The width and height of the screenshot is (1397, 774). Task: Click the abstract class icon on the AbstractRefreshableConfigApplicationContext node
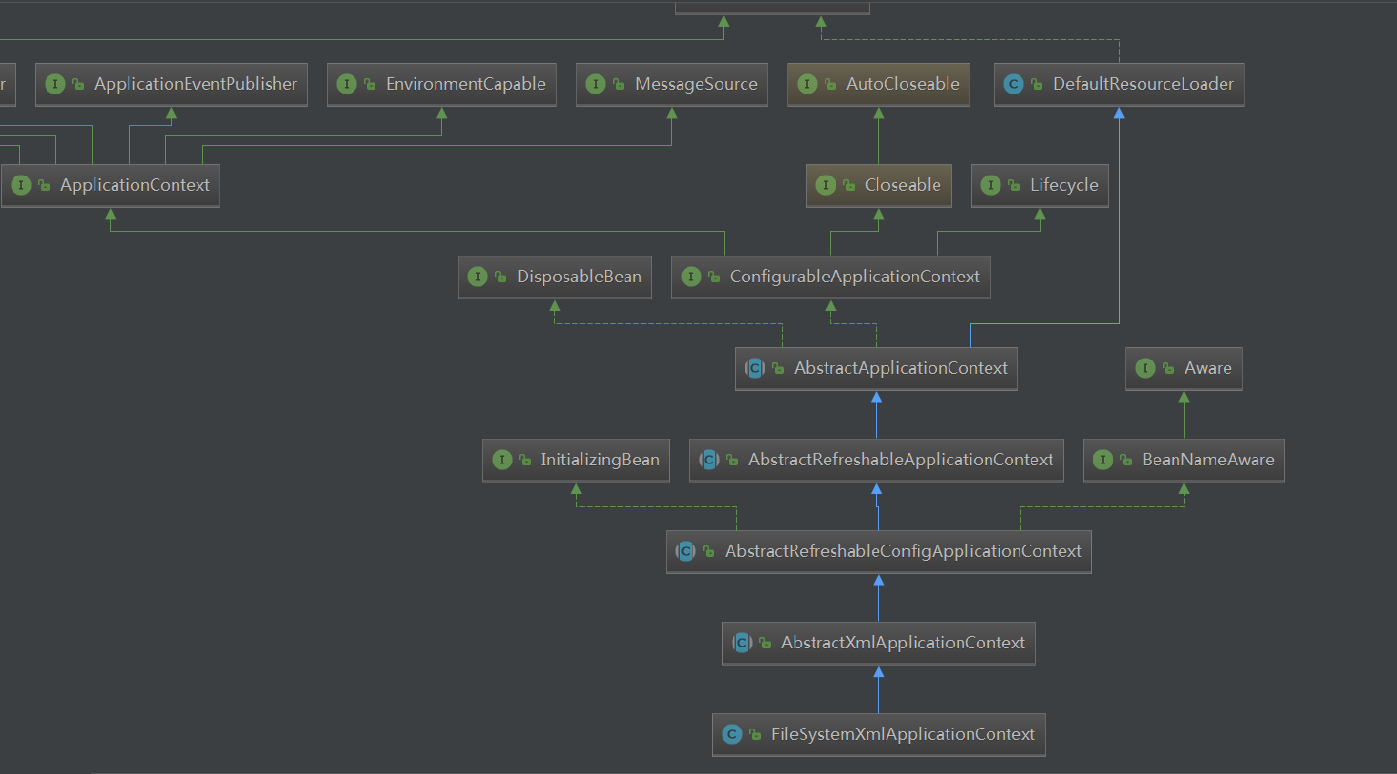coord(686,552)
